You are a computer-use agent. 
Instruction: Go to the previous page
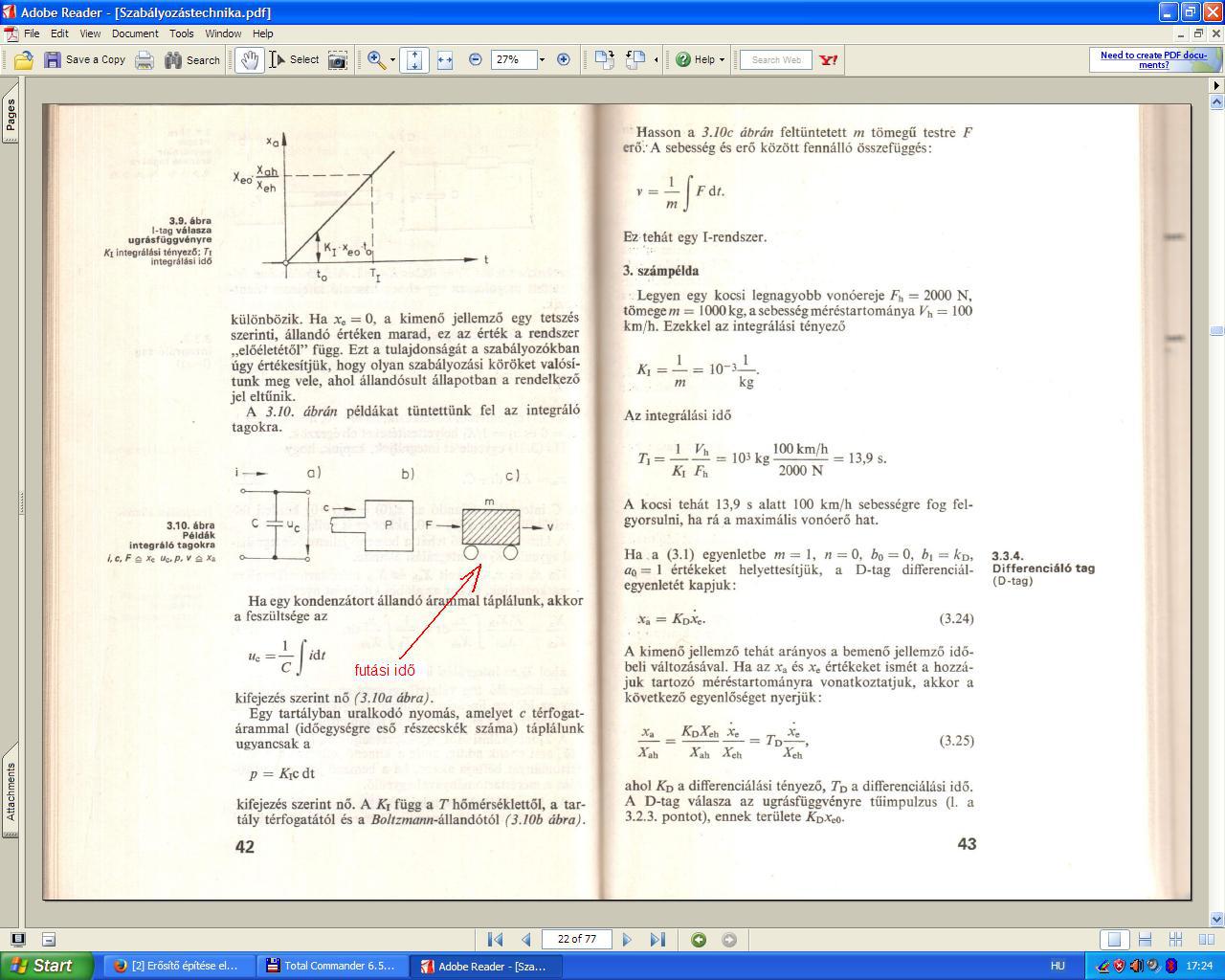point(525,940)
